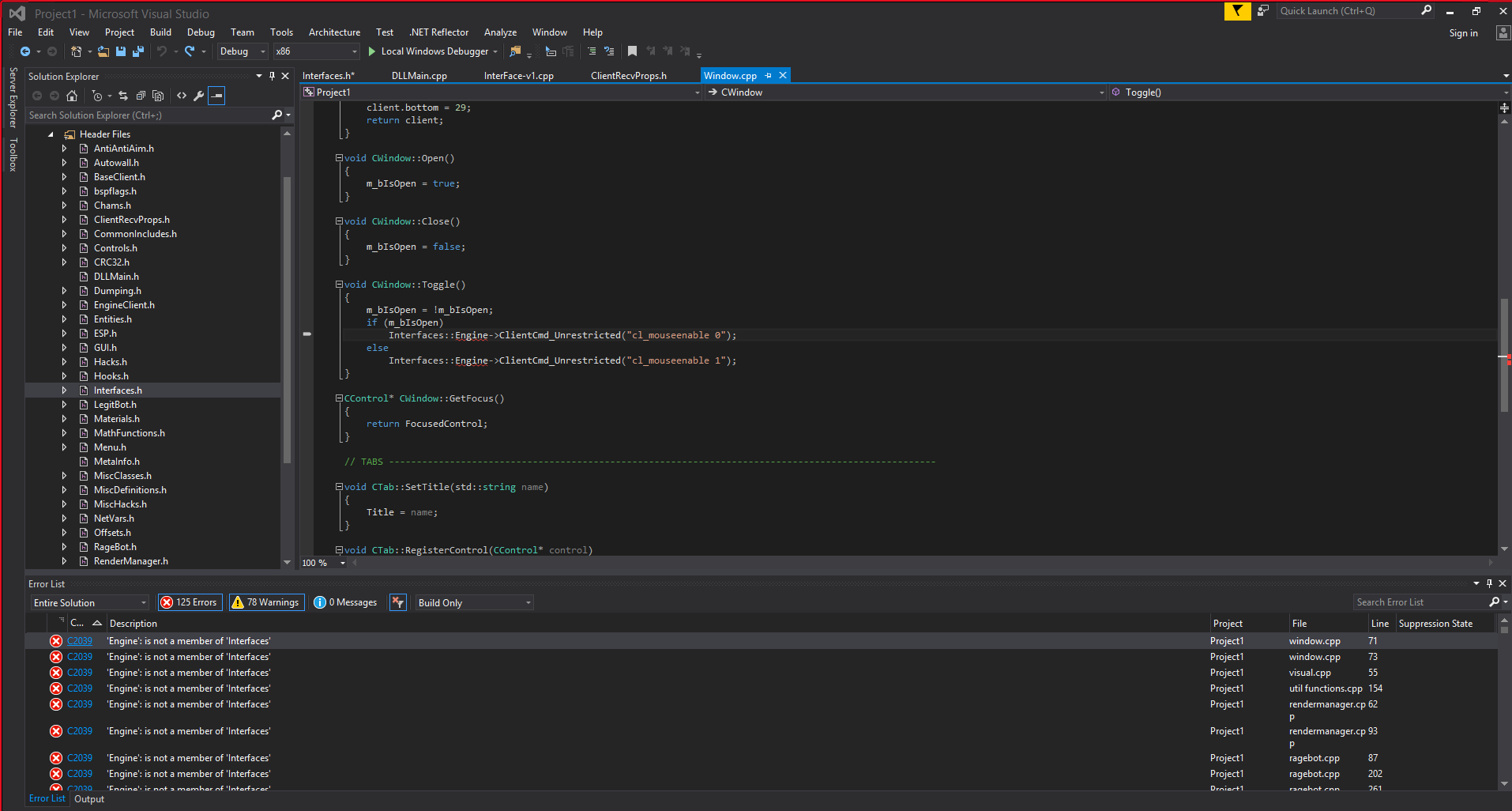Toggle the 78 Warnings filter
This screenshot has width=1512, height=811.
click(x=266, y=602)
